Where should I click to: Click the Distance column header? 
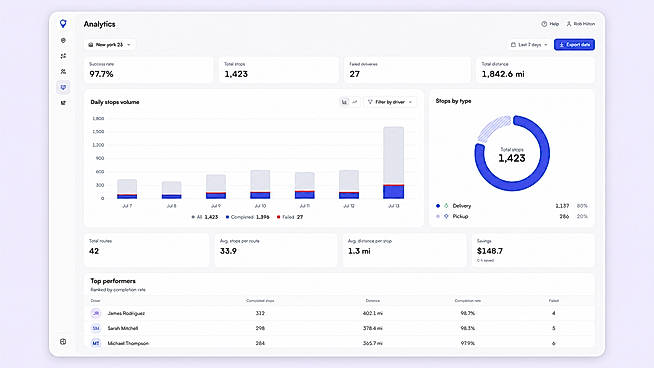372,300
